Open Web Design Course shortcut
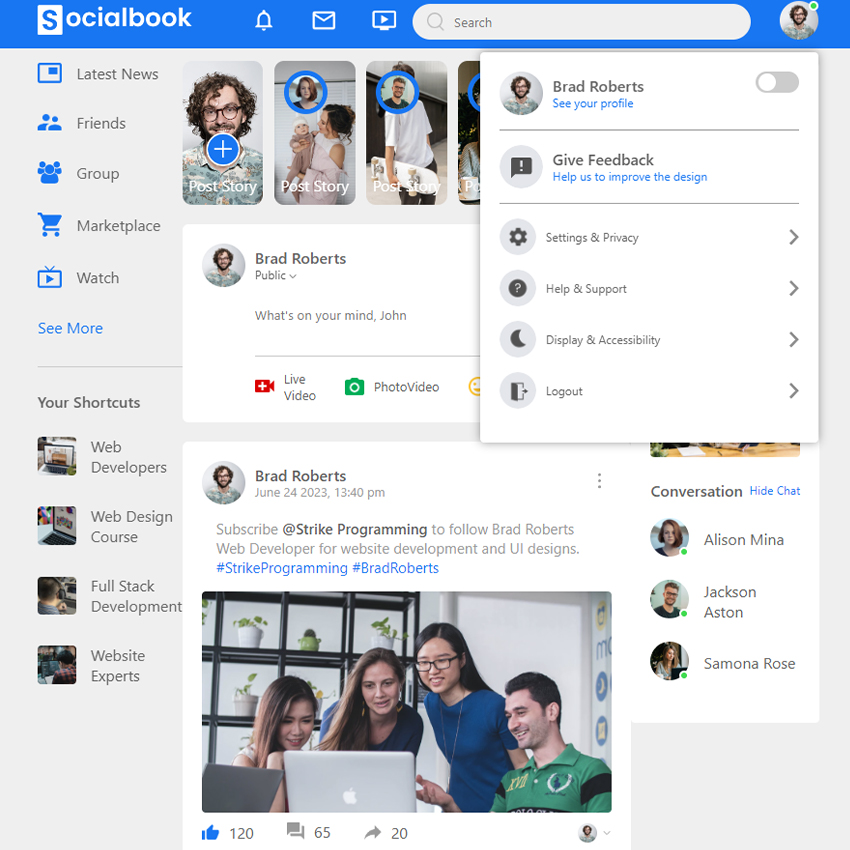Screen dimensions: 850x850 pos(105,526)
